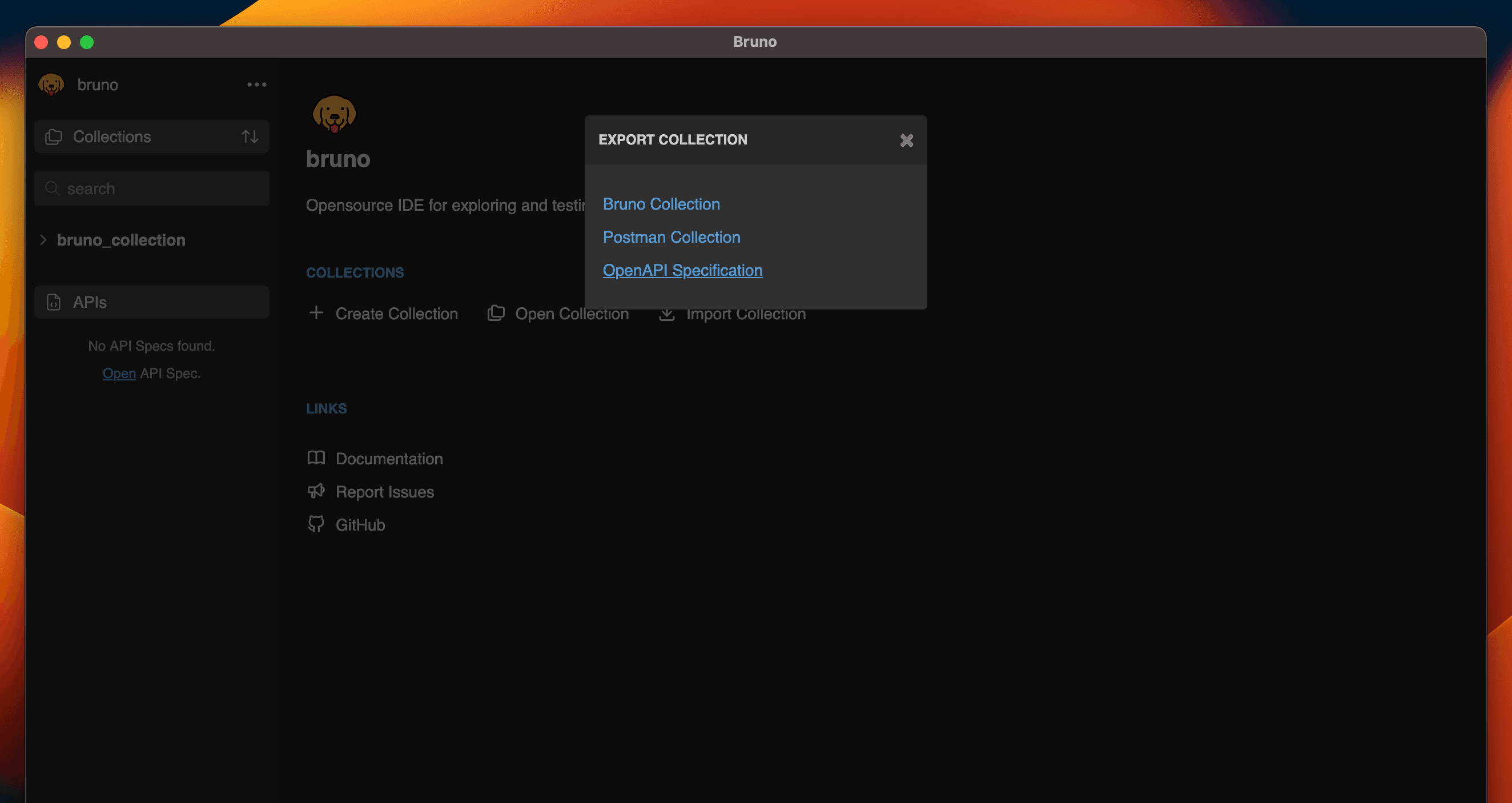Viewport: 1512px width, 803px height.
Task: Export as Postman Collection
Action: pos(671,237)
